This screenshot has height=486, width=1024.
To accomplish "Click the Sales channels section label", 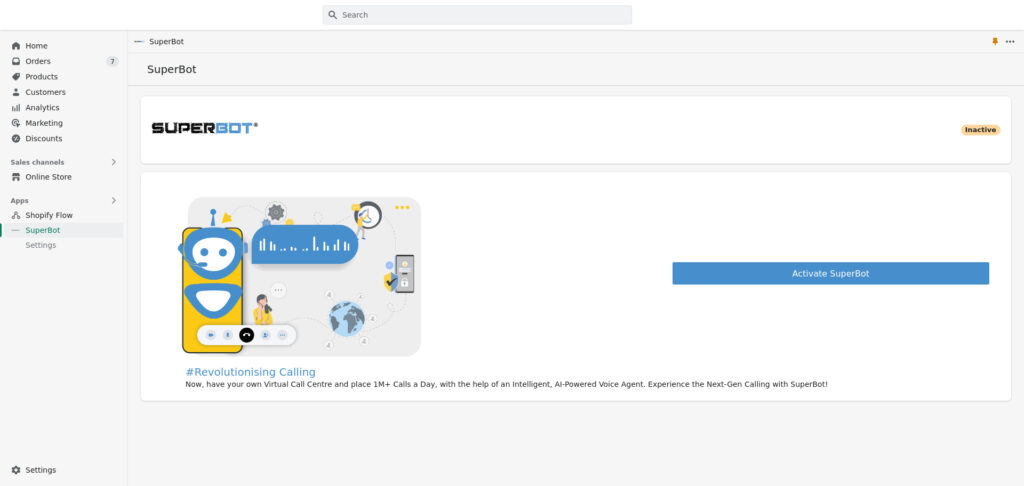I will click(x=37, y=162).
